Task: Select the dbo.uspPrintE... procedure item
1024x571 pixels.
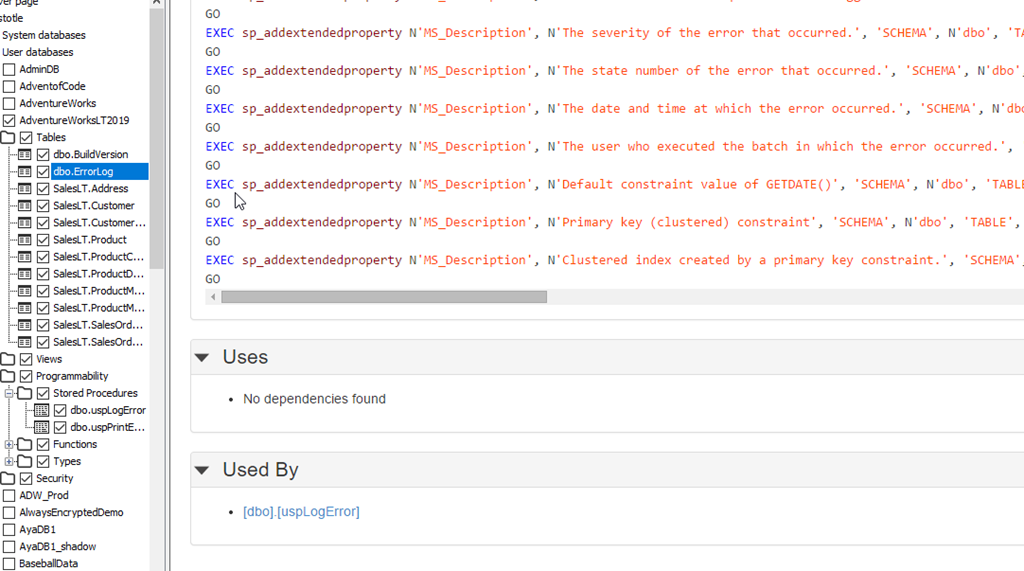Action: click(108, 428)
